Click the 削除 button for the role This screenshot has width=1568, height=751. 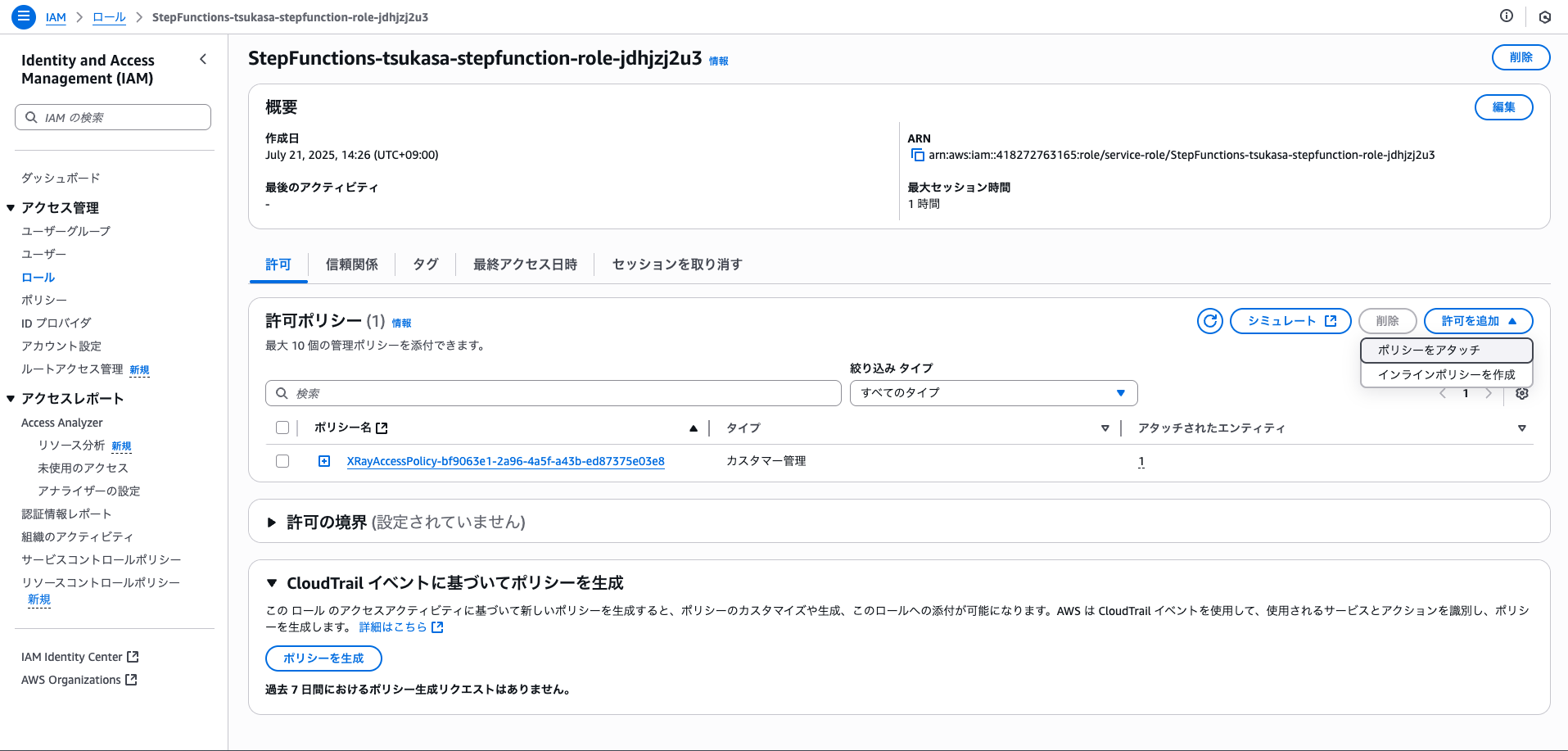click(1521, 57)
